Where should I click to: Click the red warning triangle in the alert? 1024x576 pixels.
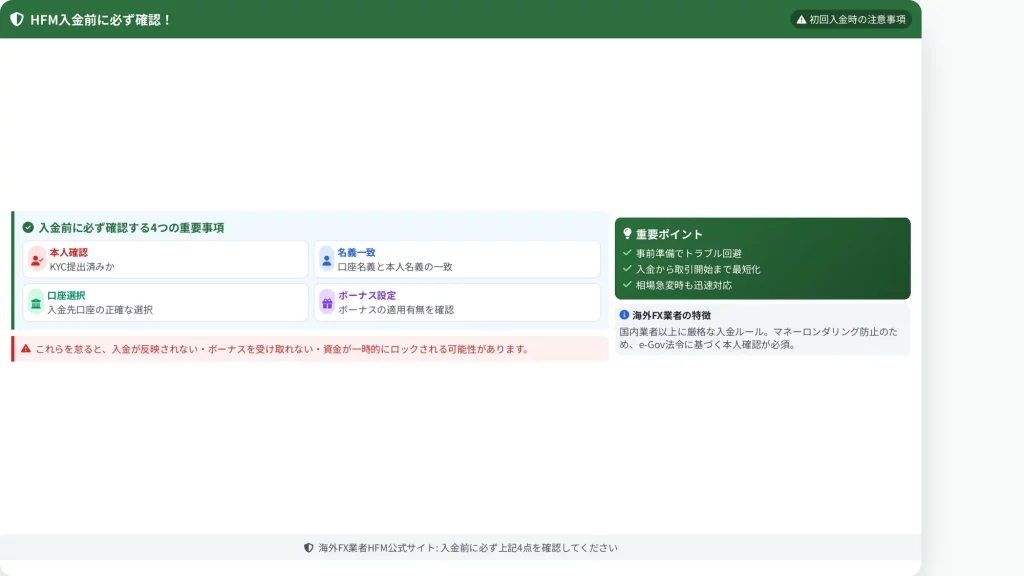26,349
